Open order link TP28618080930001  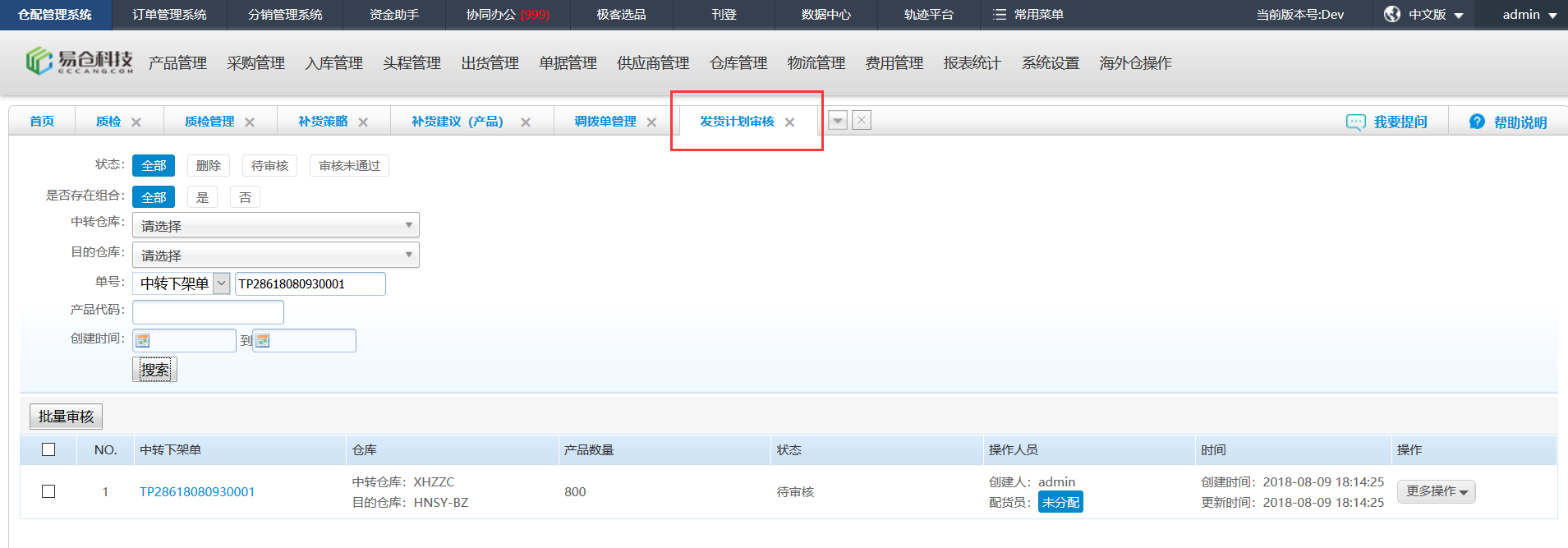point(197,492)
